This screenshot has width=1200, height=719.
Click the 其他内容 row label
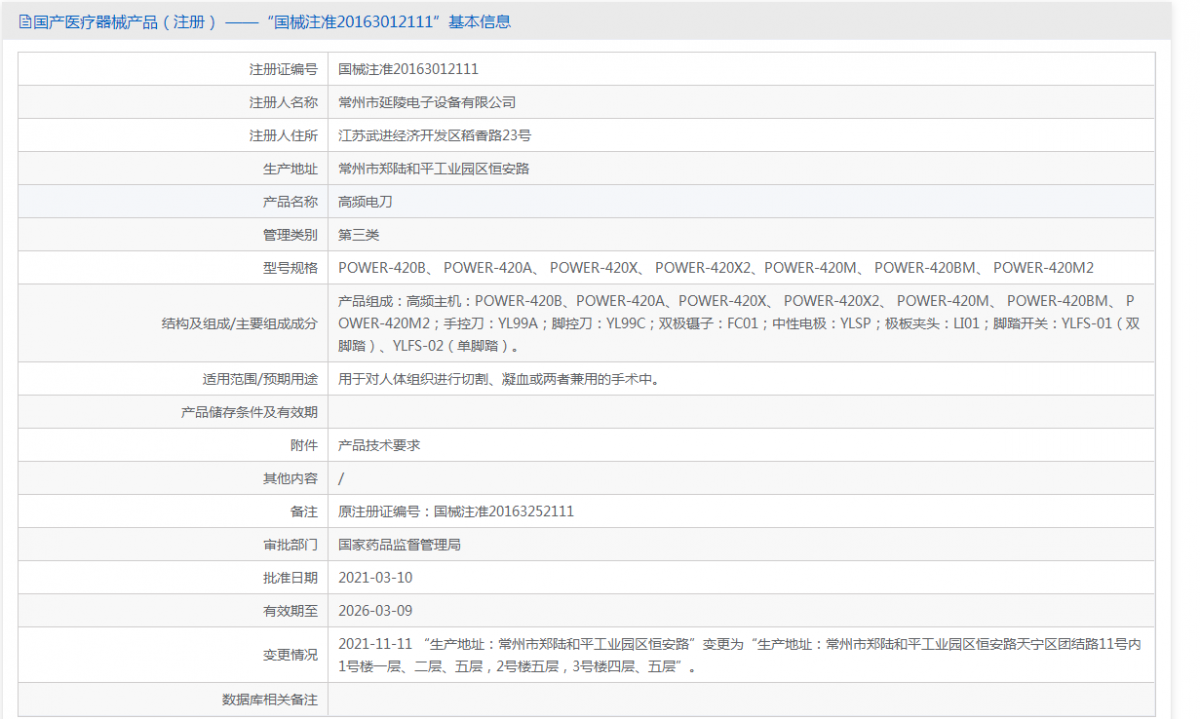tap(290, 478)
